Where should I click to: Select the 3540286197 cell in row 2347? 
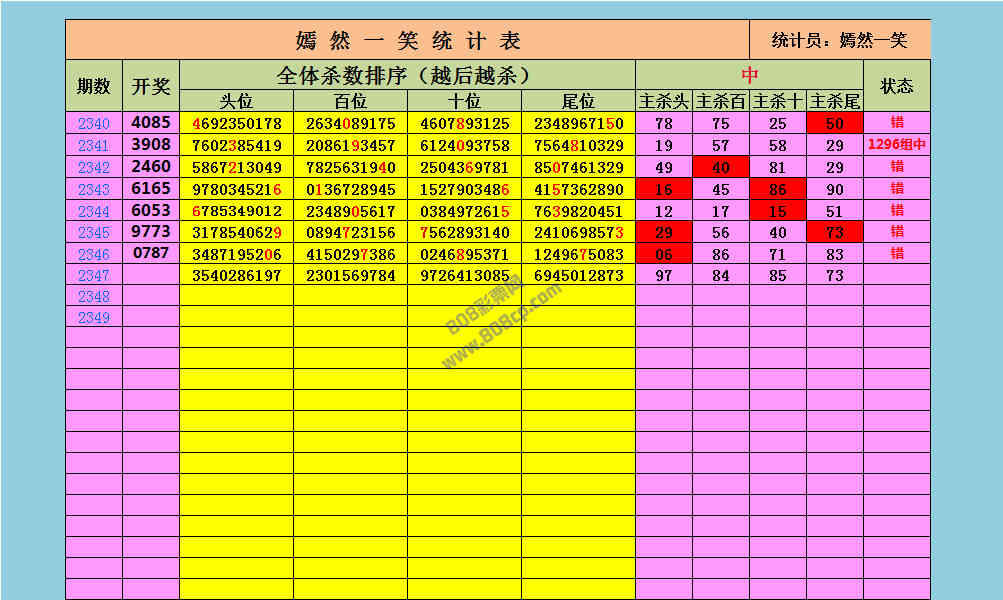tap(237, 275)
